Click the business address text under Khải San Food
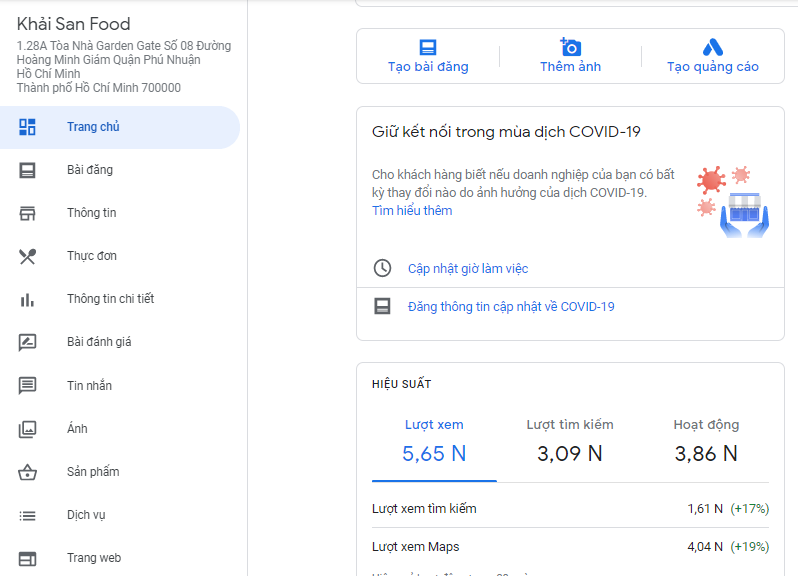This screenshot has height=576, width=798. [x=124, y=67]
